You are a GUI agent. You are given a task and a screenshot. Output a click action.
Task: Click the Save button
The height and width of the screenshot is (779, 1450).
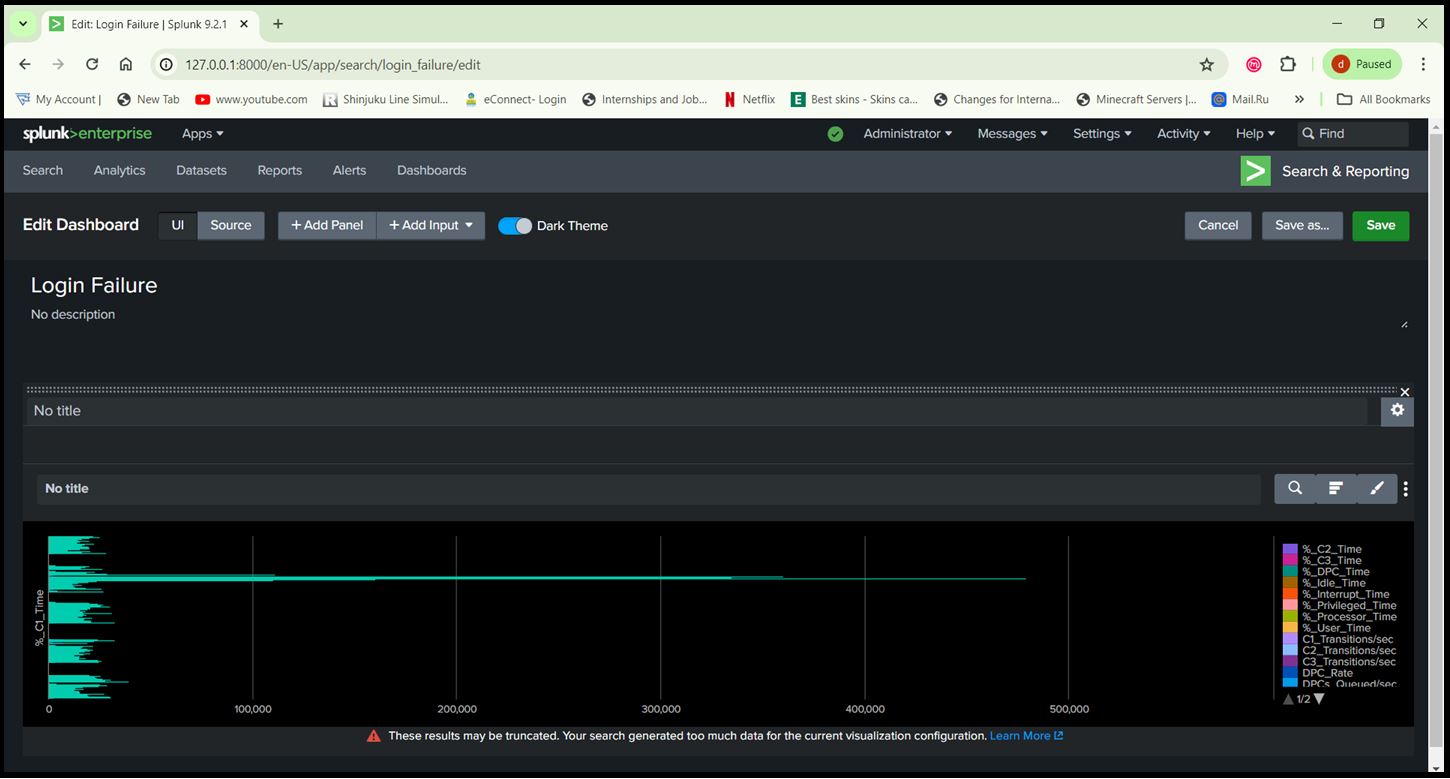point(1380,225)
